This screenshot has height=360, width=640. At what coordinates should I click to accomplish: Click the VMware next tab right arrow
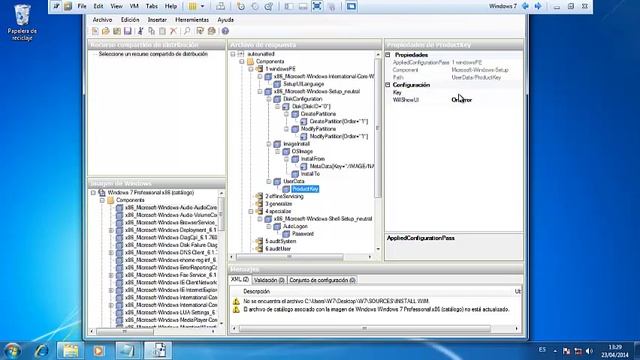pyautogui.click(x=538, y=6)
